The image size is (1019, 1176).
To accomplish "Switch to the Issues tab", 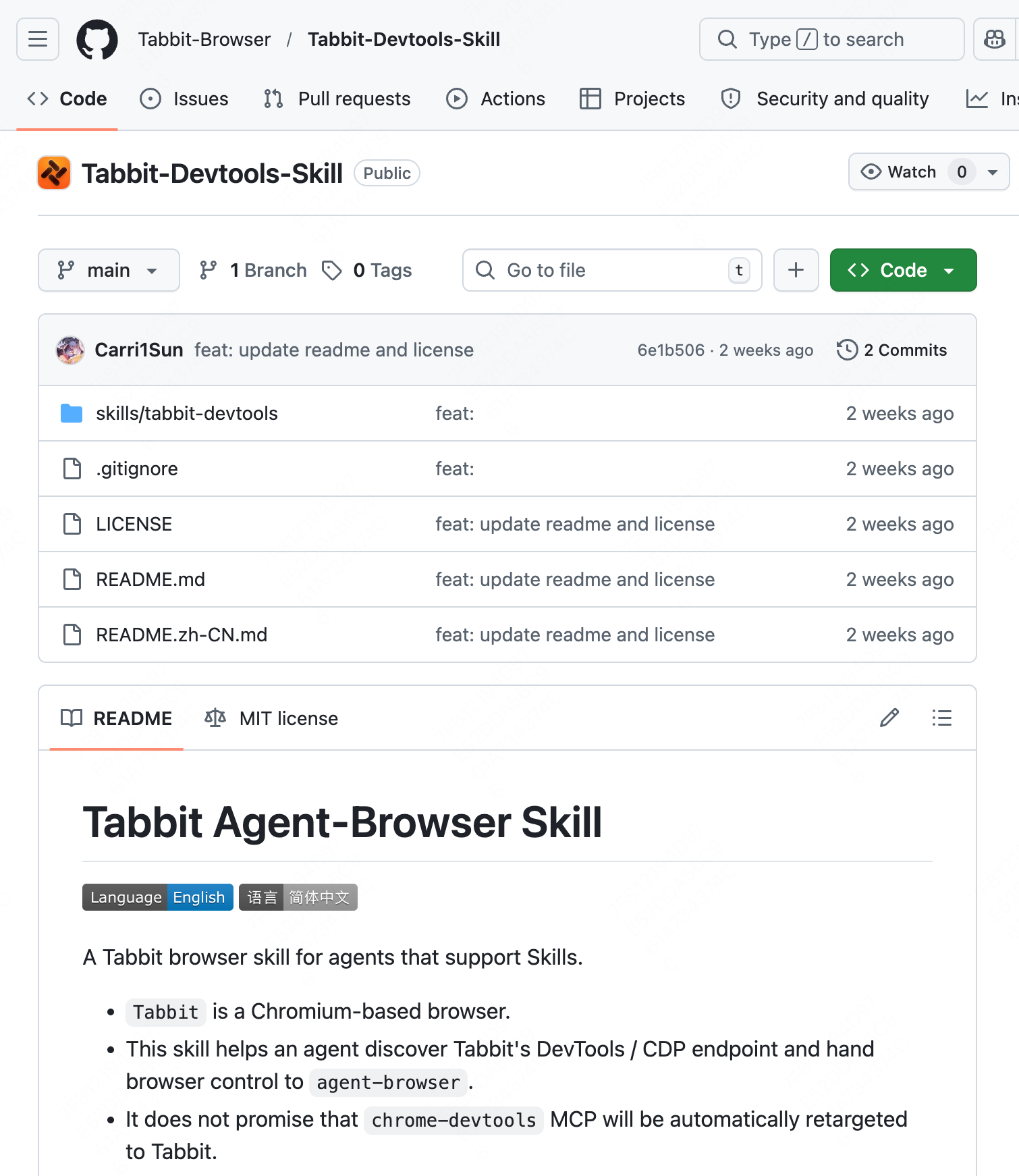I will click(184, 99).
